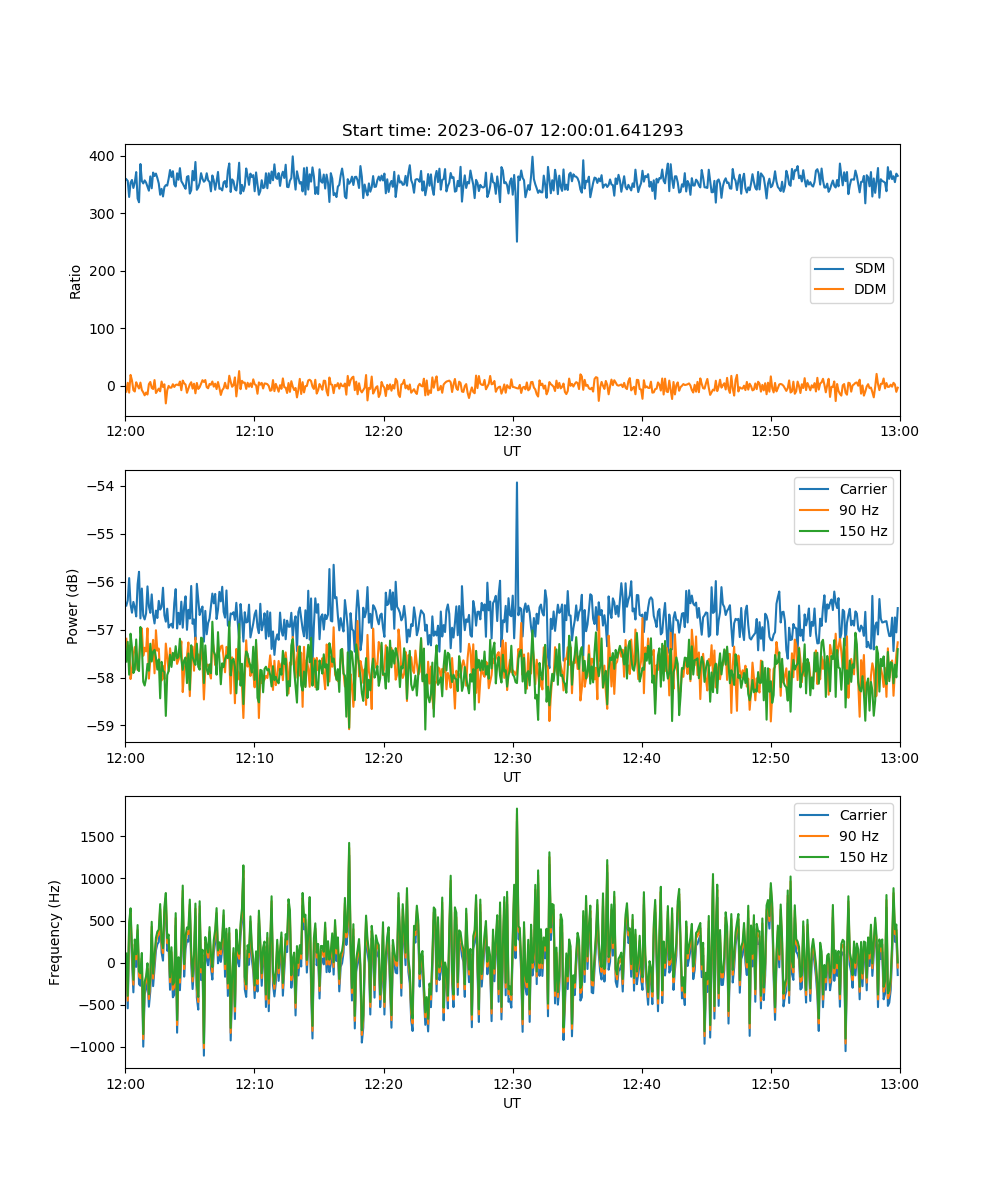This screenshot has height=1200, width=1000.
Task: Click 150 Hz legend label in Frequency plot
Action: pyautogui.click(x=863, y=857)
